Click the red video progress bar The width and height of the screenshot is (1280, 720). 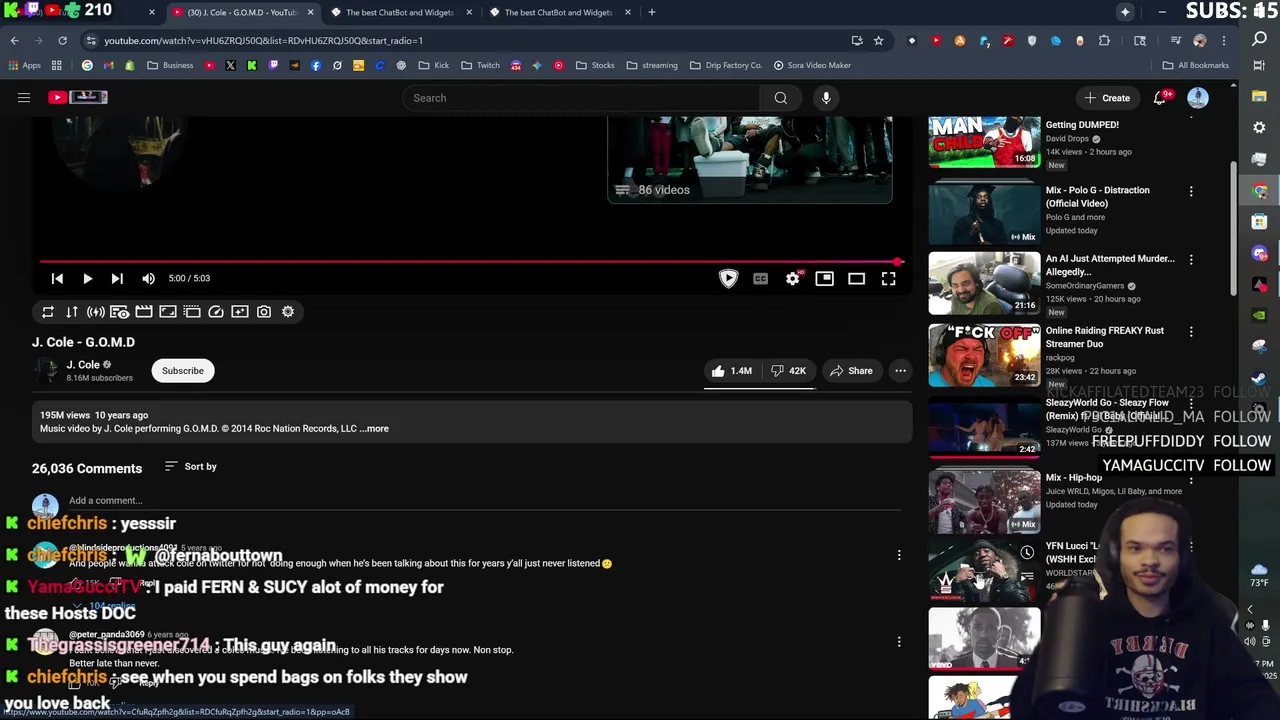pos(470,262)
